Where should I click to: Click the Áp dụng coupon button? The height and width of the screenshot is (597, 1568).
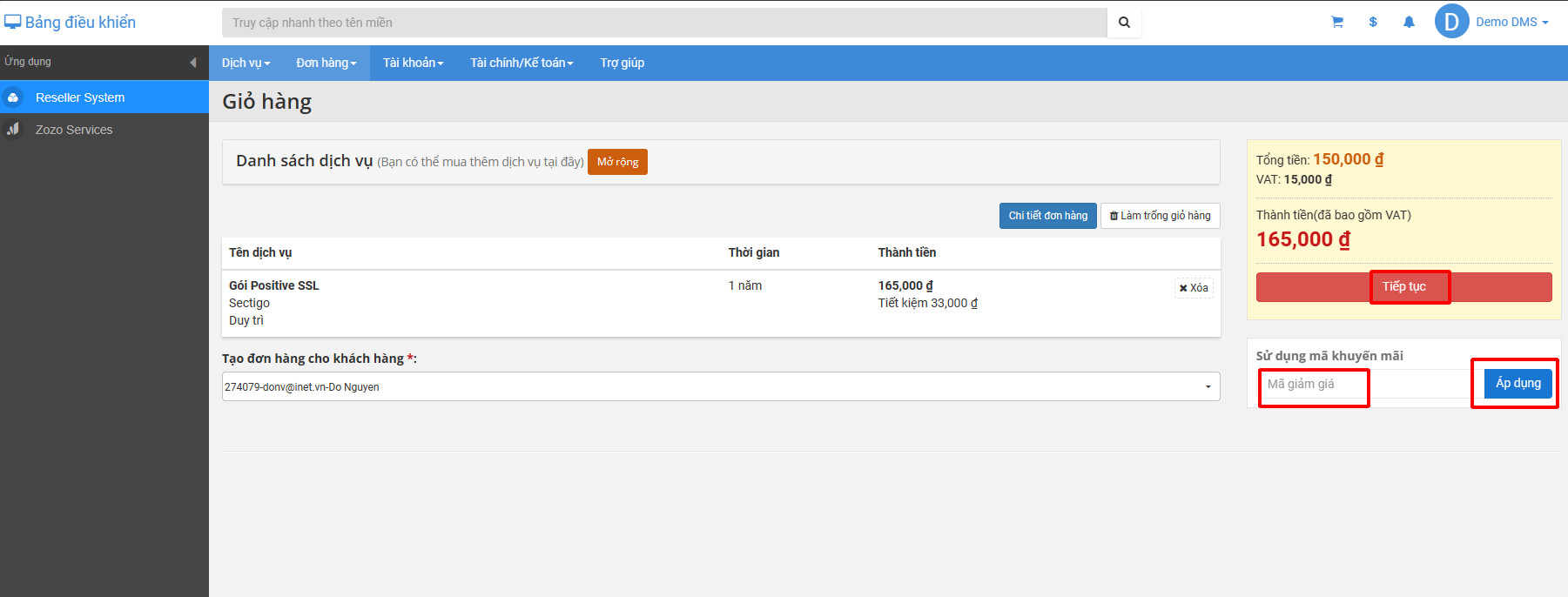(x=1518, y=384)
